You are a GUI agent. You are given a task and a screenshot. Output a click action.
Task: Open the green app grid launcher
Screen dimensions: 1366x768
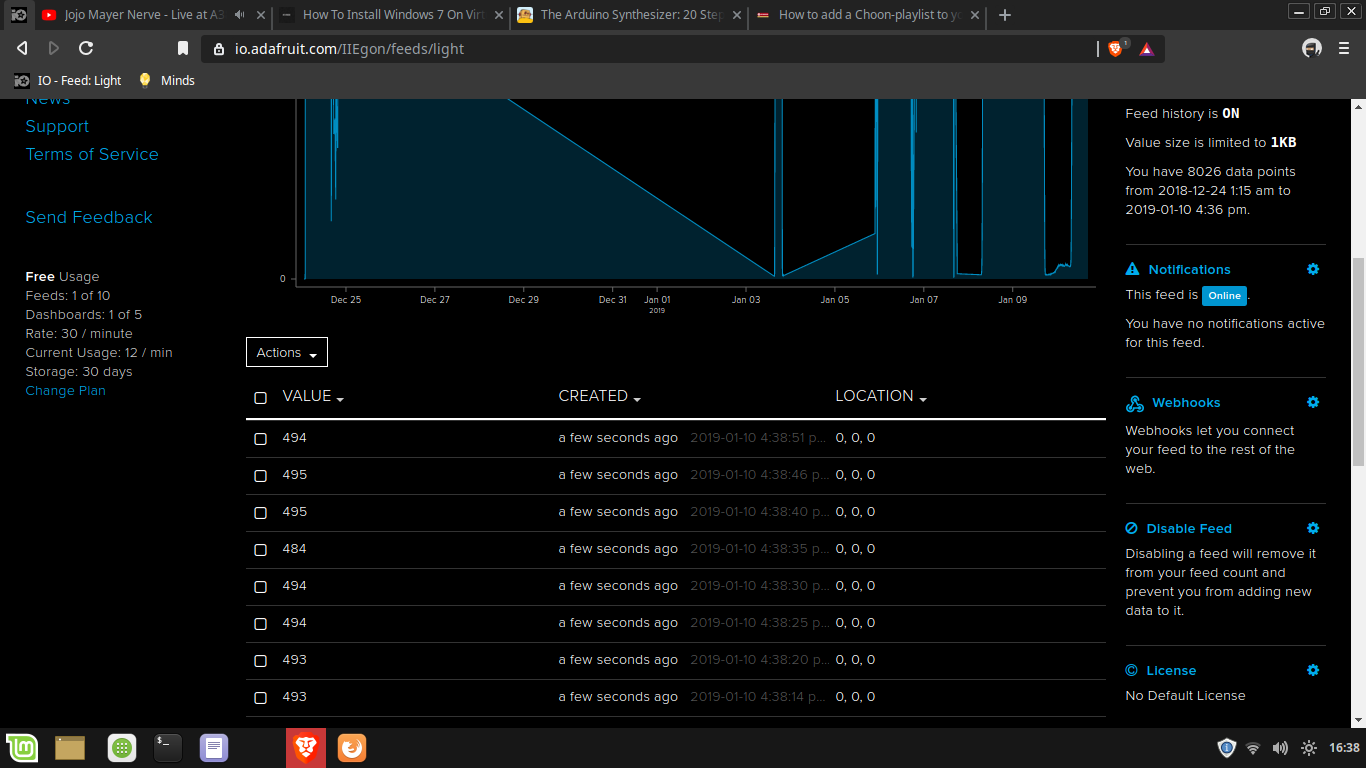tap(122, 747)
